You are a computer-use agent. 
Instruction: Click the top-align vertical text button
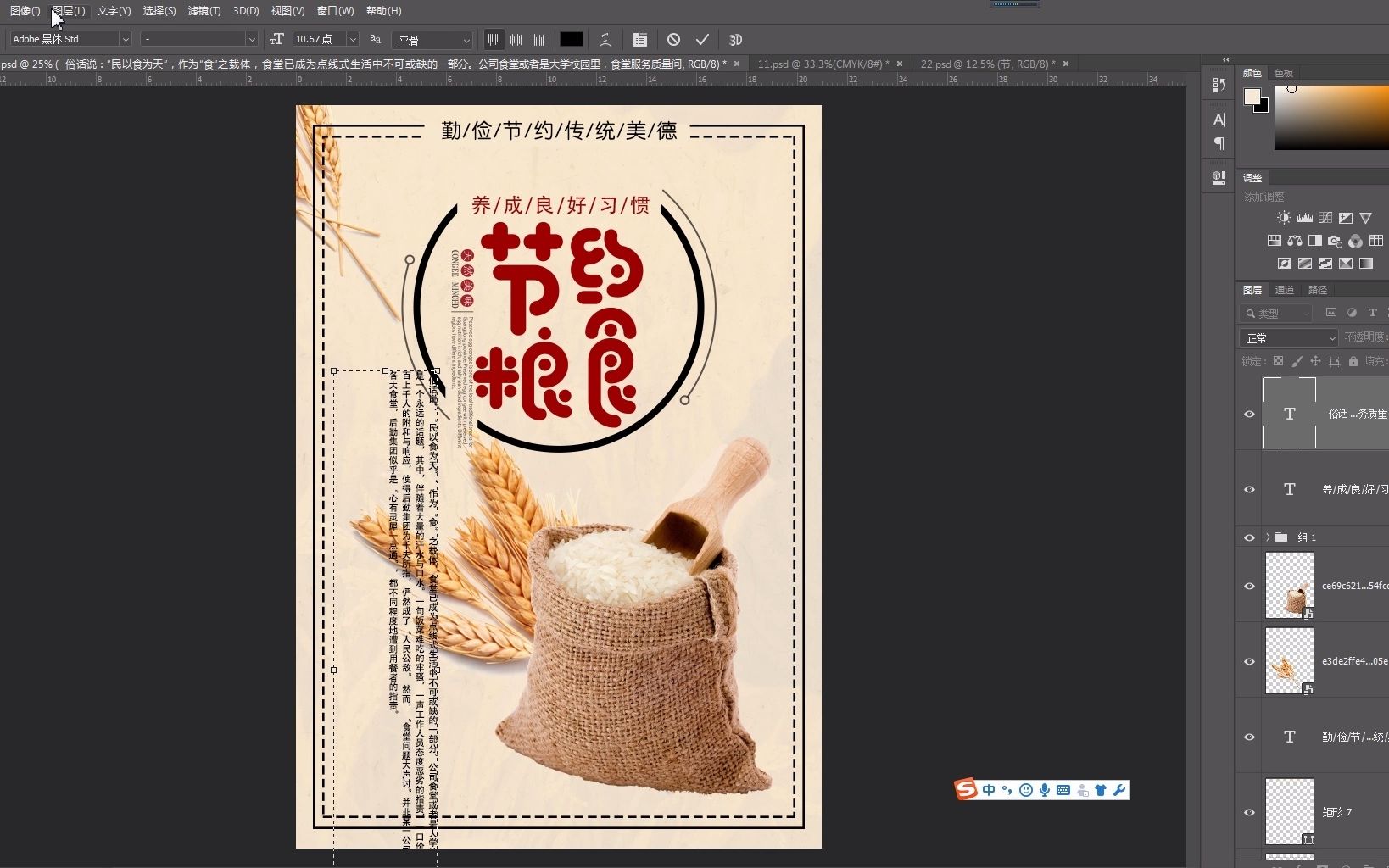494,40
